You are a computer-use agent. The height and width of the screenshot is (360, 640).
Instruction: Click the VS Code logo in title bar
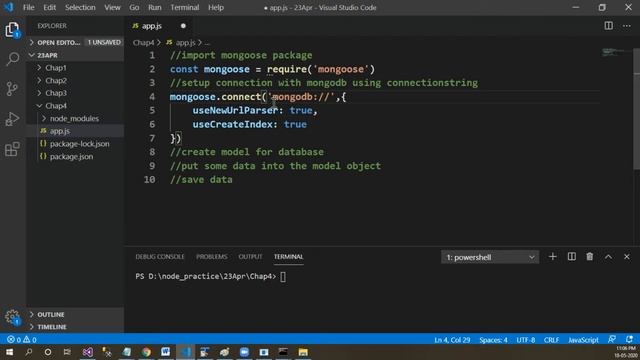click(x=9, y=7)
